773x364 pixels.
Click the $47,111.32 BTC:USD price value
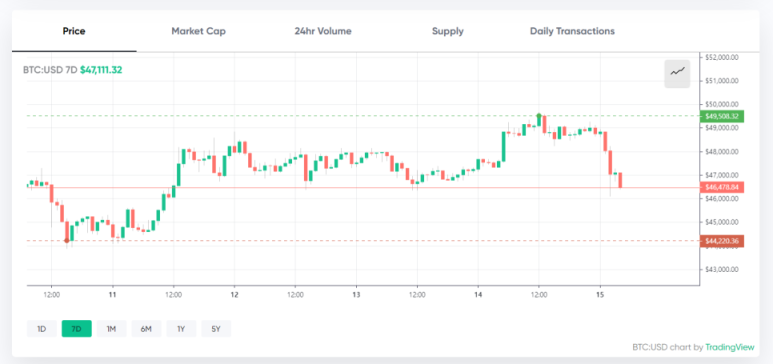pos(101,70)
